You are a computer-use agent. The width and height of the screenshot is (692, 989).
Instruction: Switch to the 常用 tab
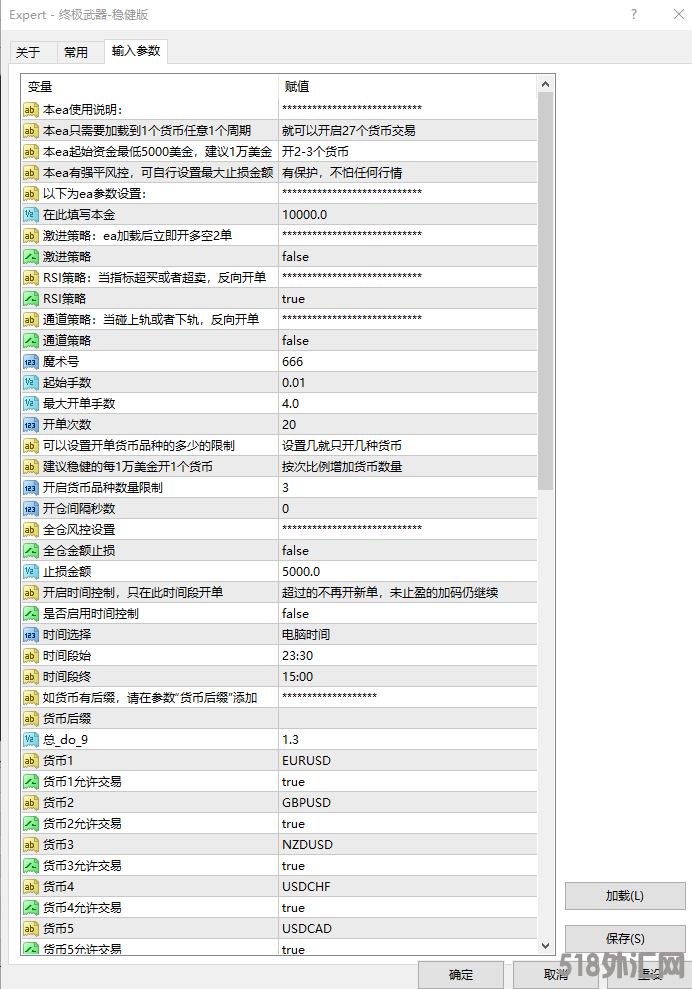(x=76, y=52)
